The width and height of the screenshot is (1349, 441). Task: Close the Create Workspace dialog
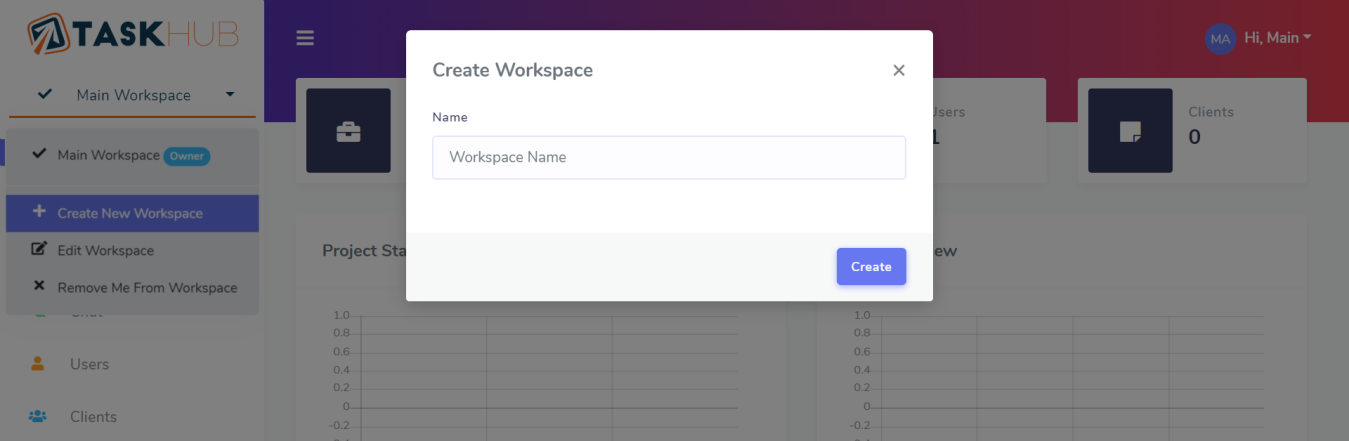(898, 70)
